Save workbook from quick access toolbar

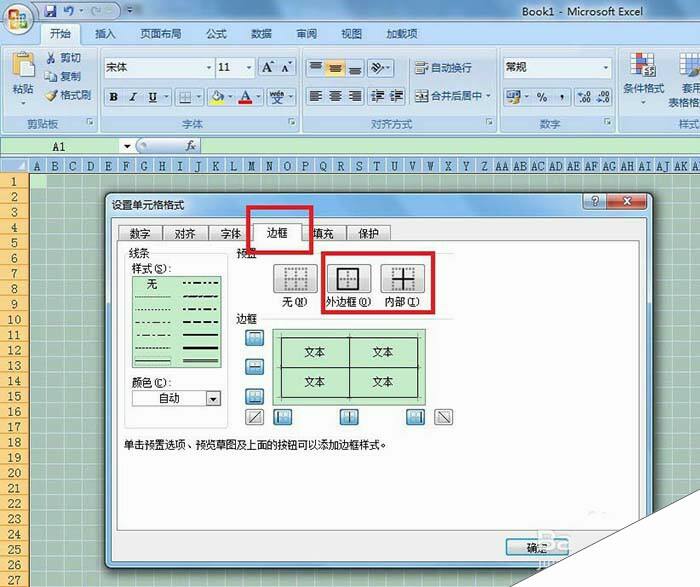[50, 10]
